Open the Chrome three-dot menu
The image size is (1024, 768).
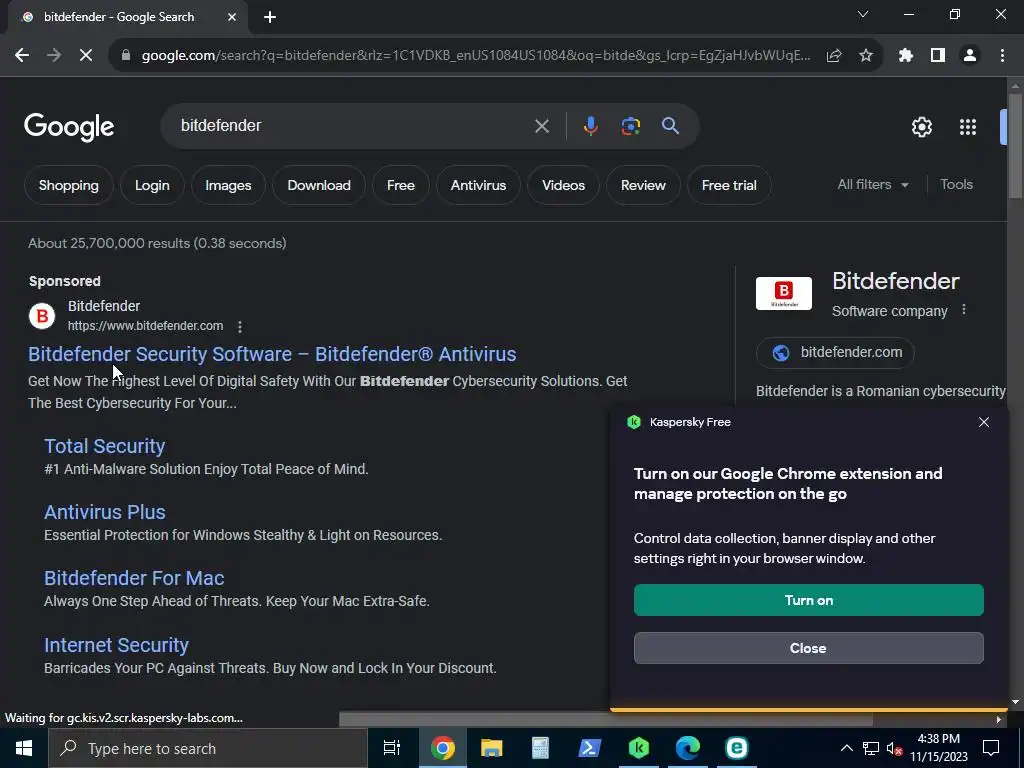coord(1002,56)
